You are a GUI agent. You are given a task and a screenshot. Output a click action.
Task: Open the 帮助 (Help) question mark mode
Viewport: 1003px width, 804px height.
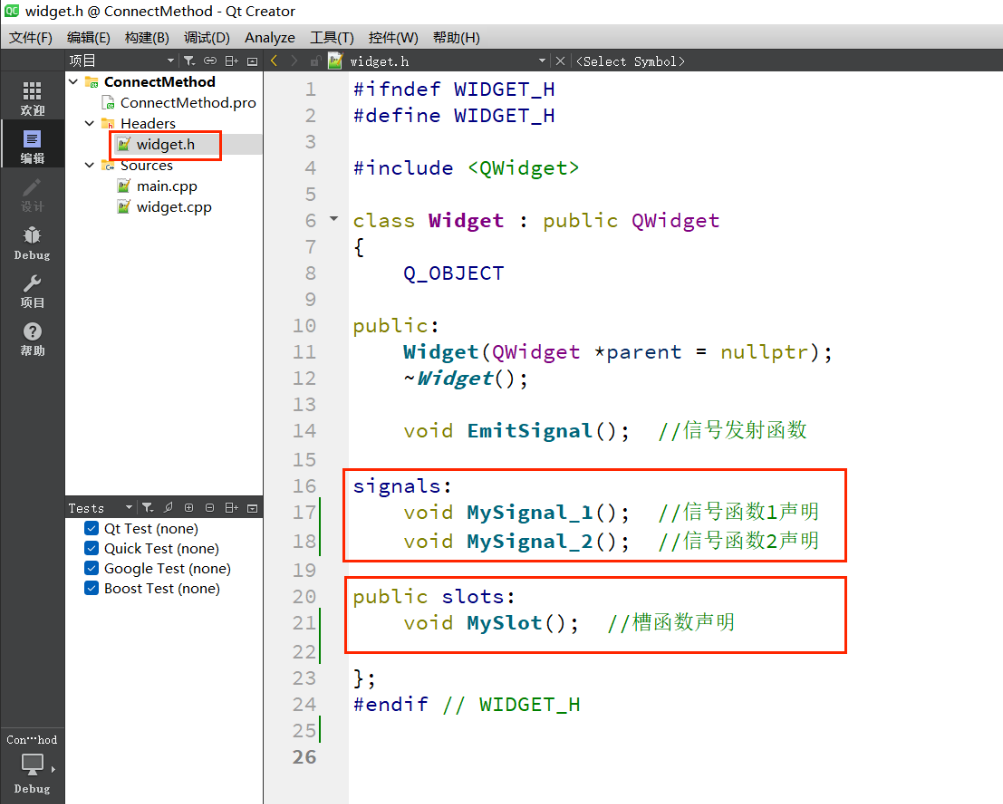point(32,339)
